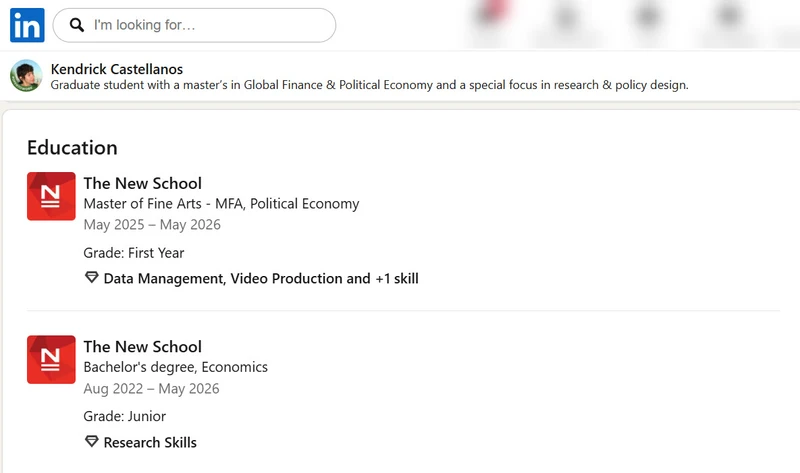Click Kendrick Castellanos profile photo
The height and width of the screenshot is (473, 800).
click(26, 76)
